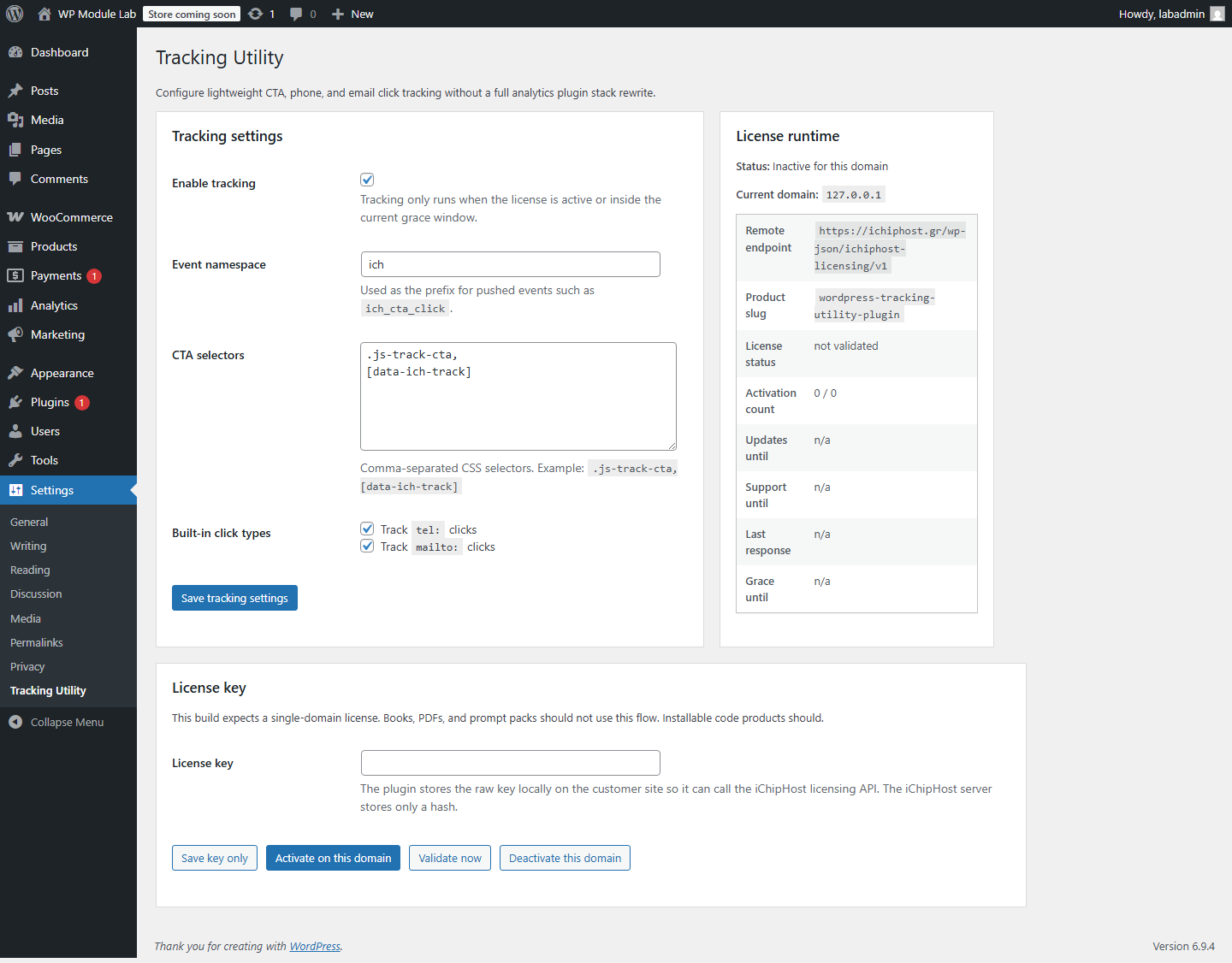This screenshot has height=963, width=1232.
Task: Open the Howdy, labadmin account menu
Action: coord(1171,14)
